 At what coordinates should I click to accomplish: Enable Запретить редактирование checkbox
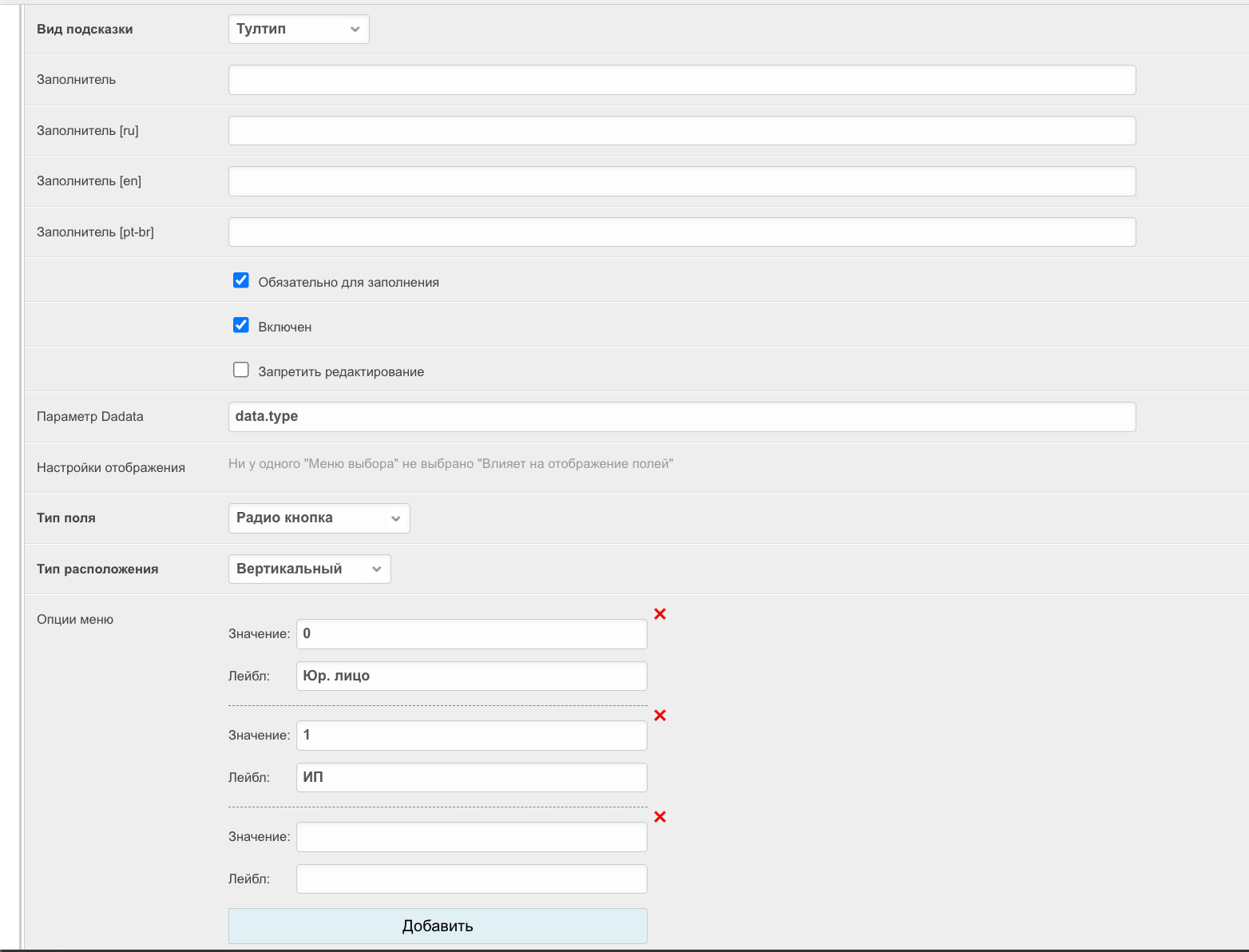pos(241,370)
